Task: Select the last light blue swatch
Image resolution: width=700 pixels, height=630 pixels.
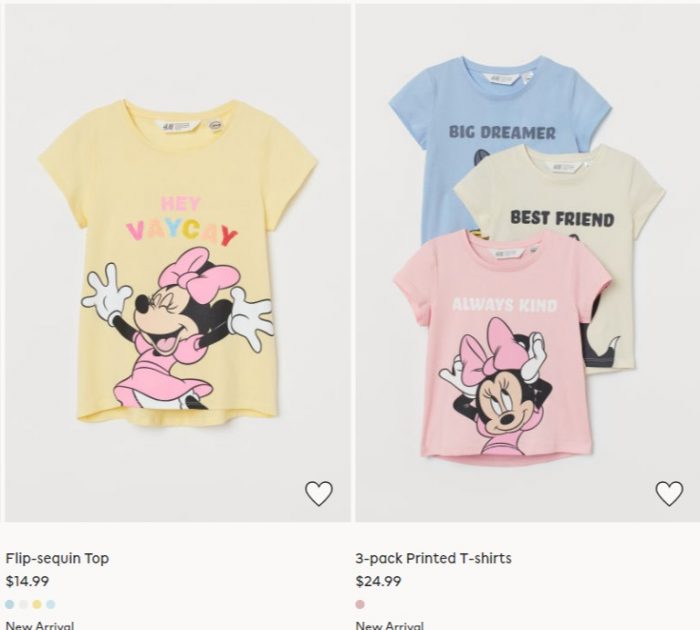Action: pyautogui.click(x=51, y=605)
